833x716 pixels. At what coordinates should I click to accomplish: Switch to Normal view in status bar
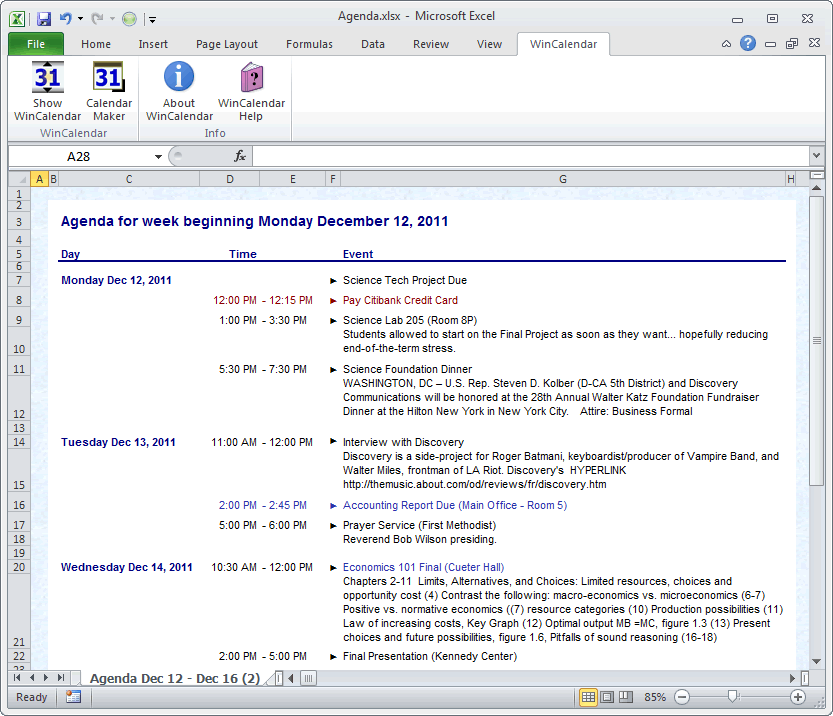pos(588,697)
